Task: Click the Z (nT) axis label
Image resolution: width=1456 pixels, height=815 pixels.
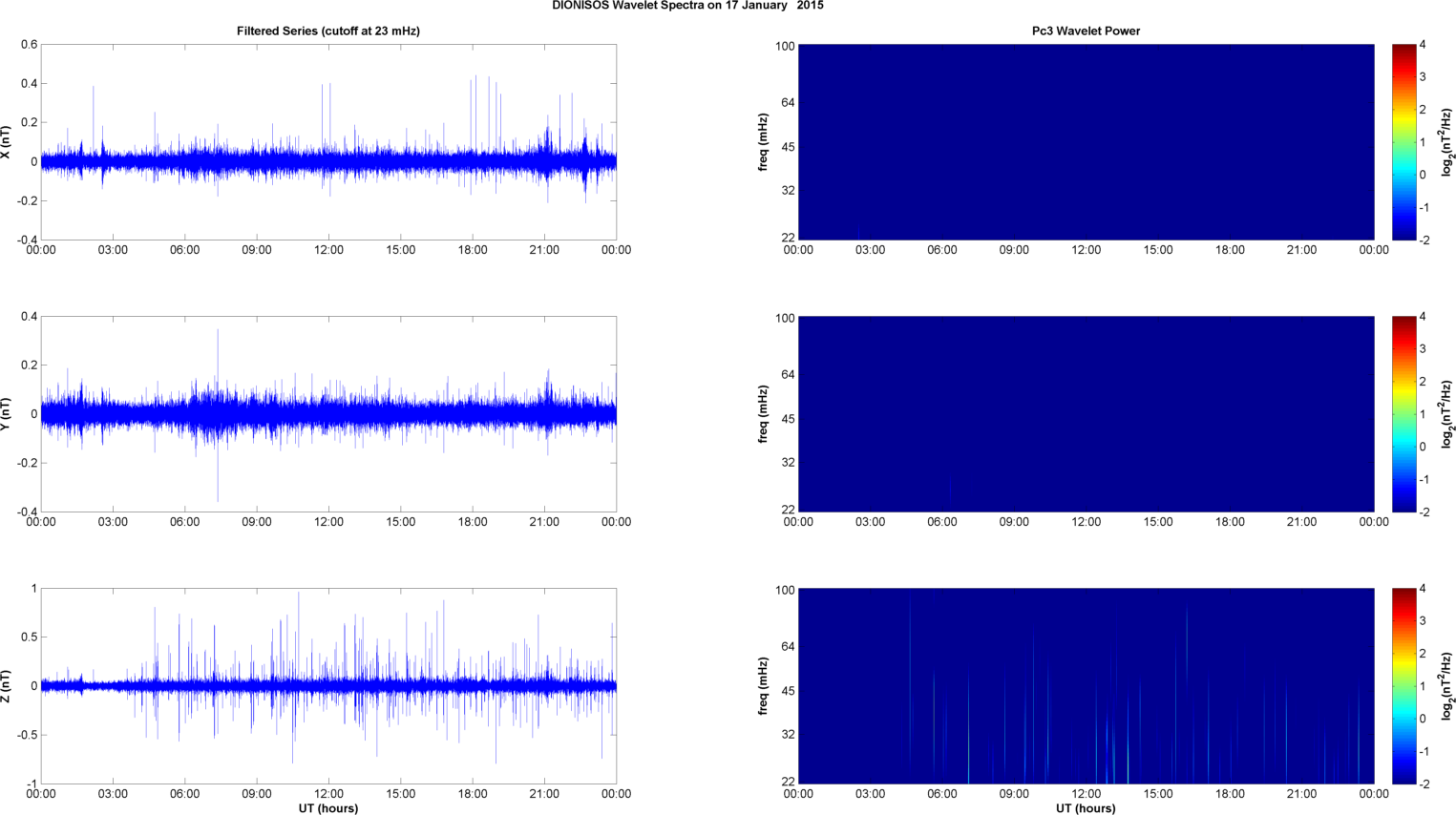Action: coord(6,686)
